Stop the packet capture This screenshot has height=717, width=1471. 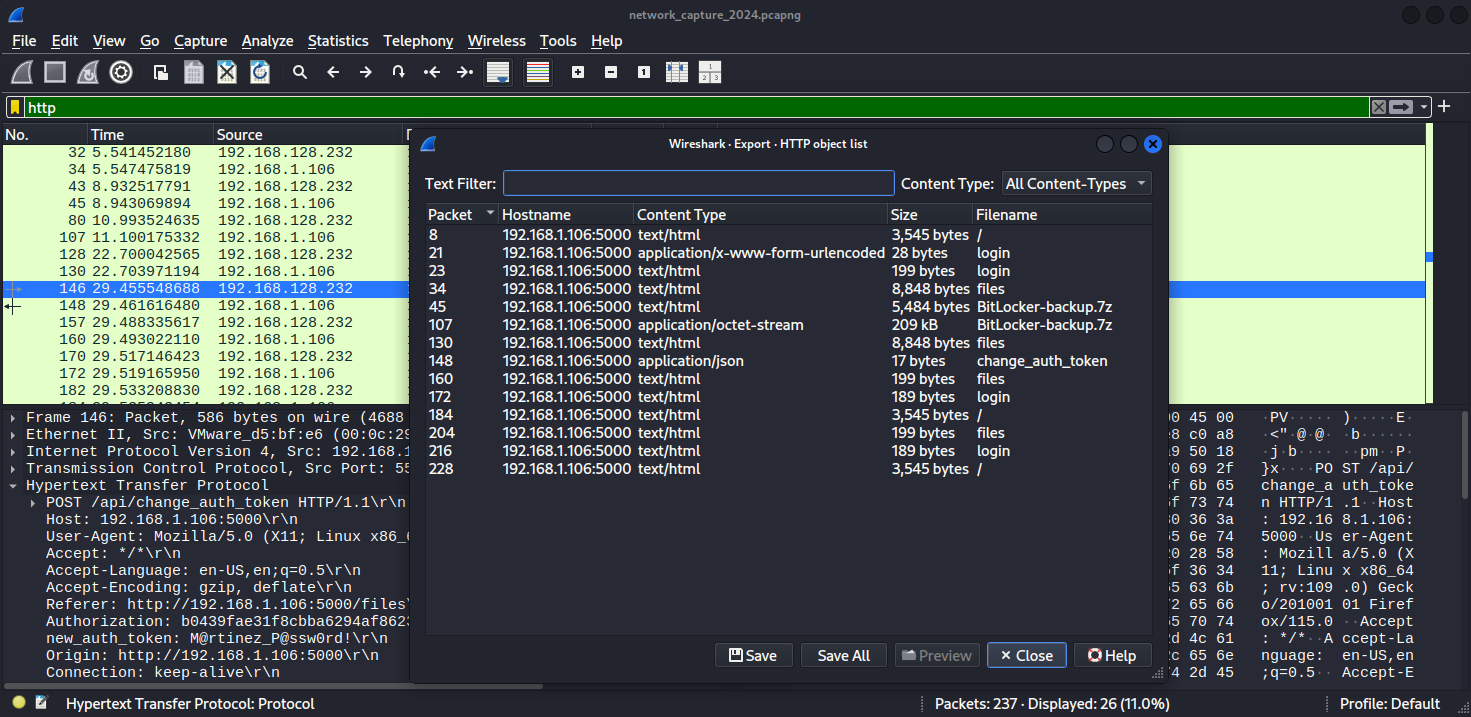pyautogui.click(x=55, y=72)
